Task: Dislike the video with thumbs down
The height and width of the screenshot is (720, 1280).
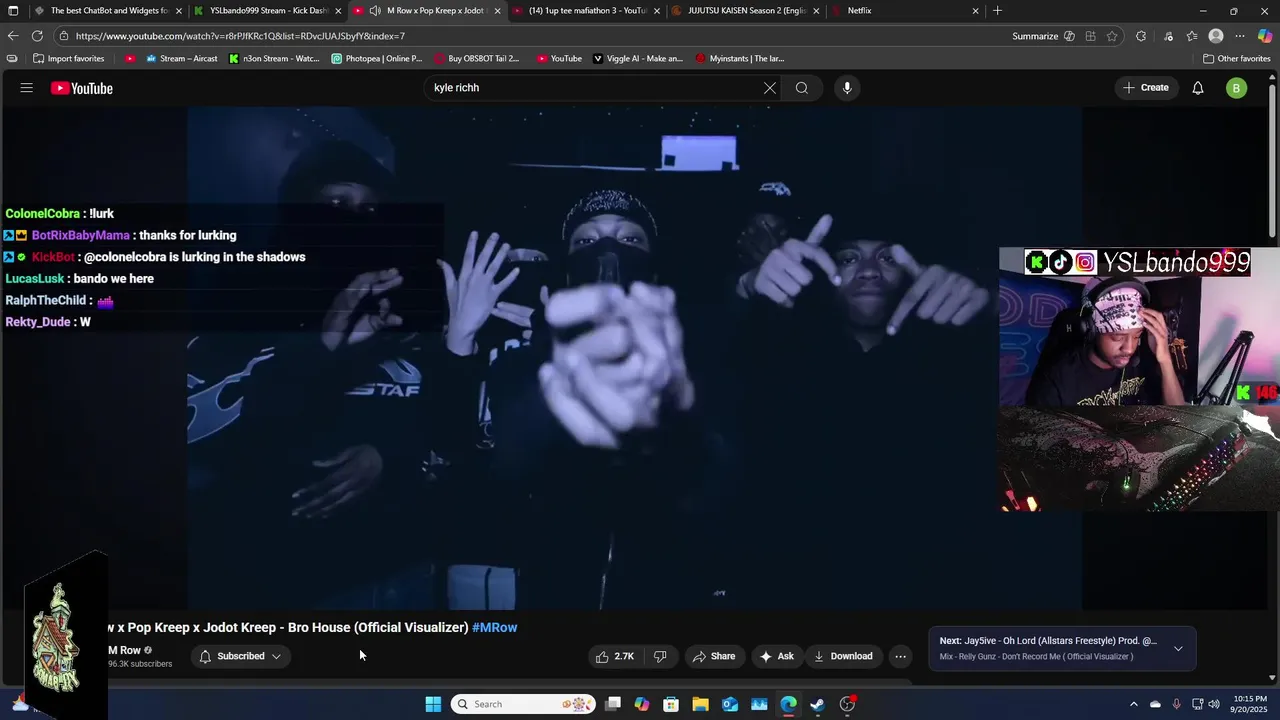Action: 660,656
